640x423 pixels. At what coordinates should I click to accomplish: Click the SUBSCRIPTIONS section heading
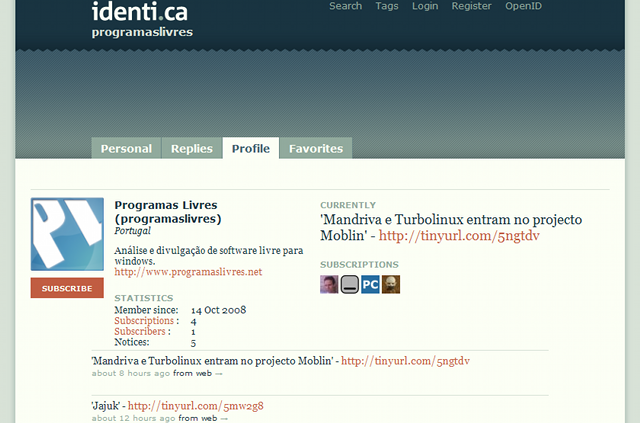click(359, 265)
